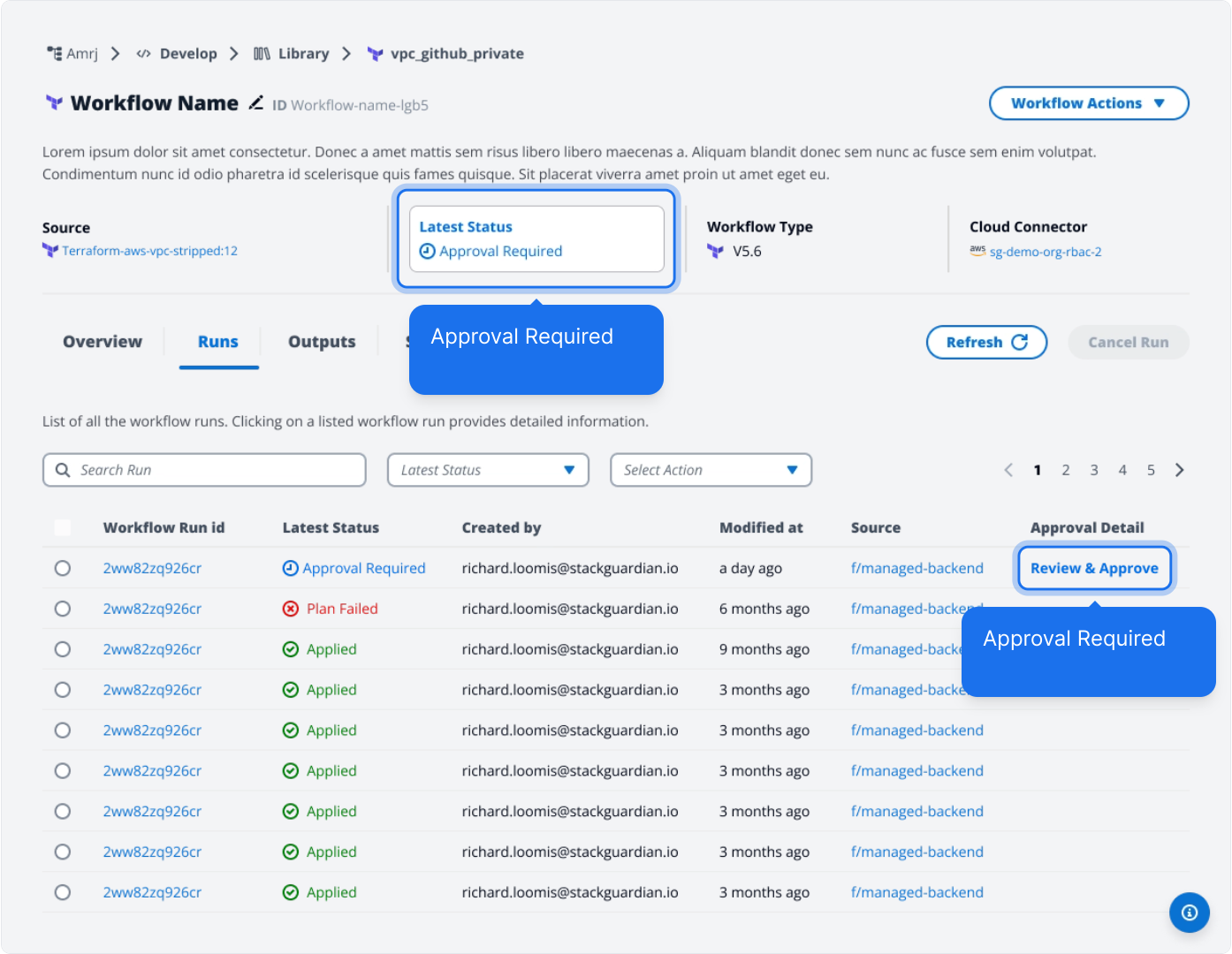This screenshot has width=1232, height=954.
Task: Click the clock icon in Latest Status card
Action: point(427,252)
